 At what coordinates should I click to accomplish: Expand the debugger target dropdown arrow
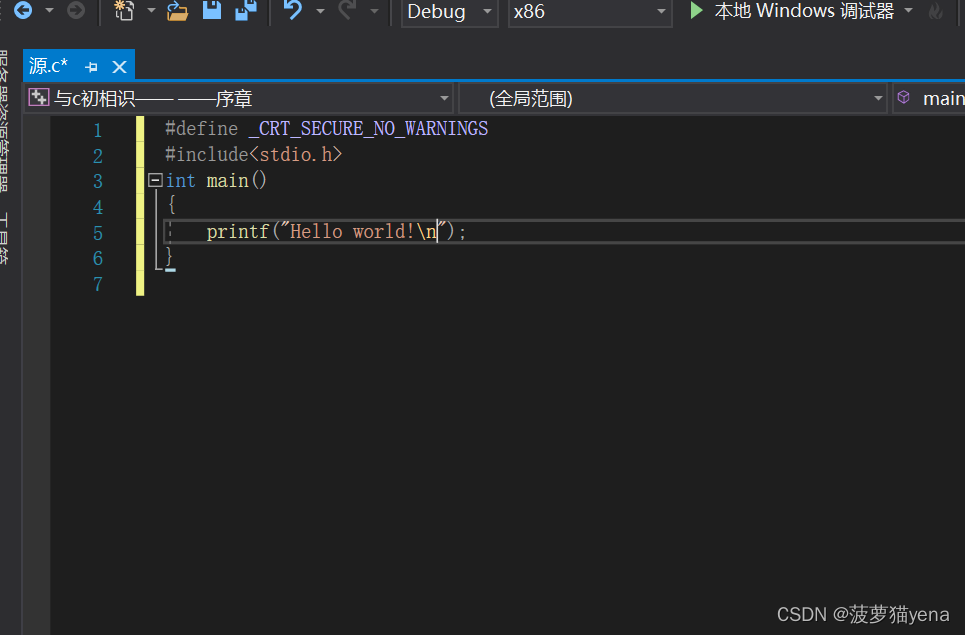908,10
